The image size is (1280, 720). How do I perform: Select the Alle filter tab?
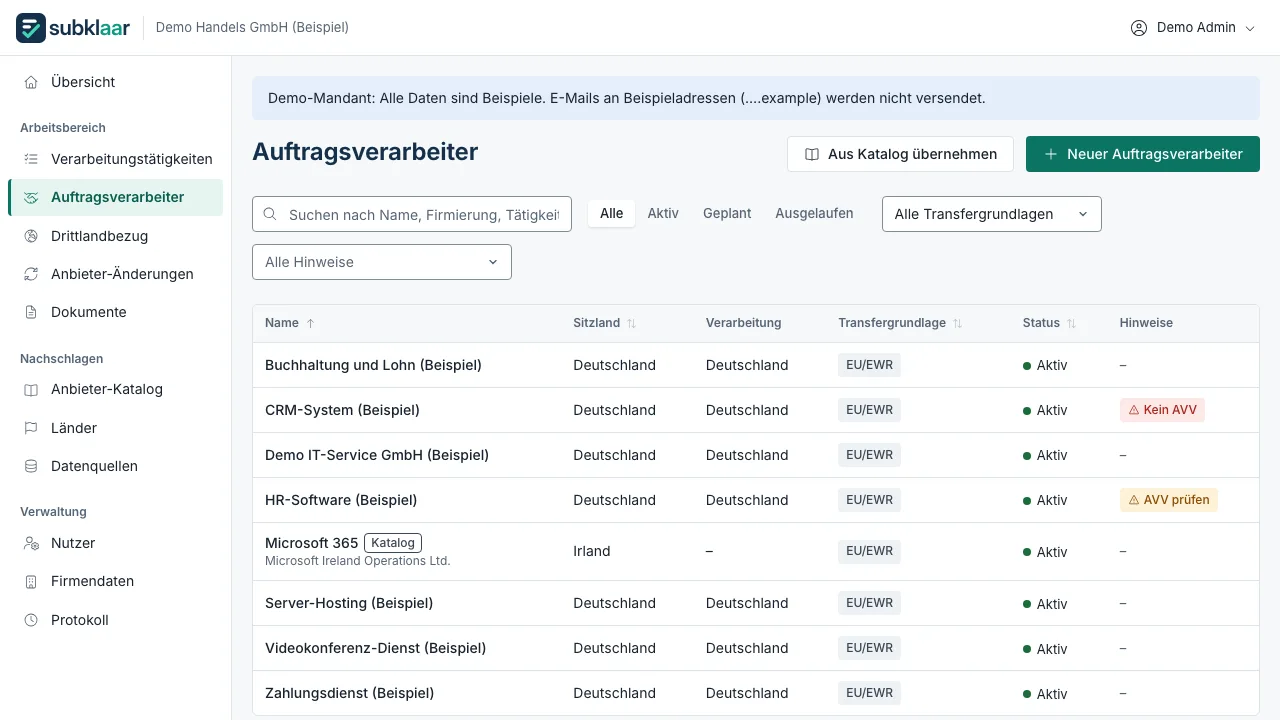coord(612,213)
